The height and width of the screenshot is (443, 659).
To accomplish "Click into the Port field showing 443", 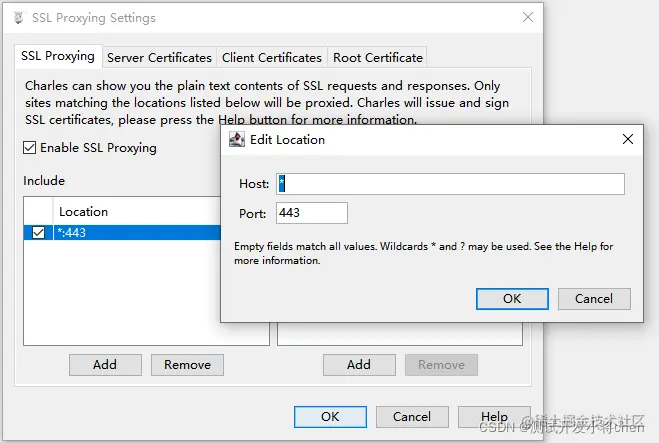I will (x=312, y=213).
